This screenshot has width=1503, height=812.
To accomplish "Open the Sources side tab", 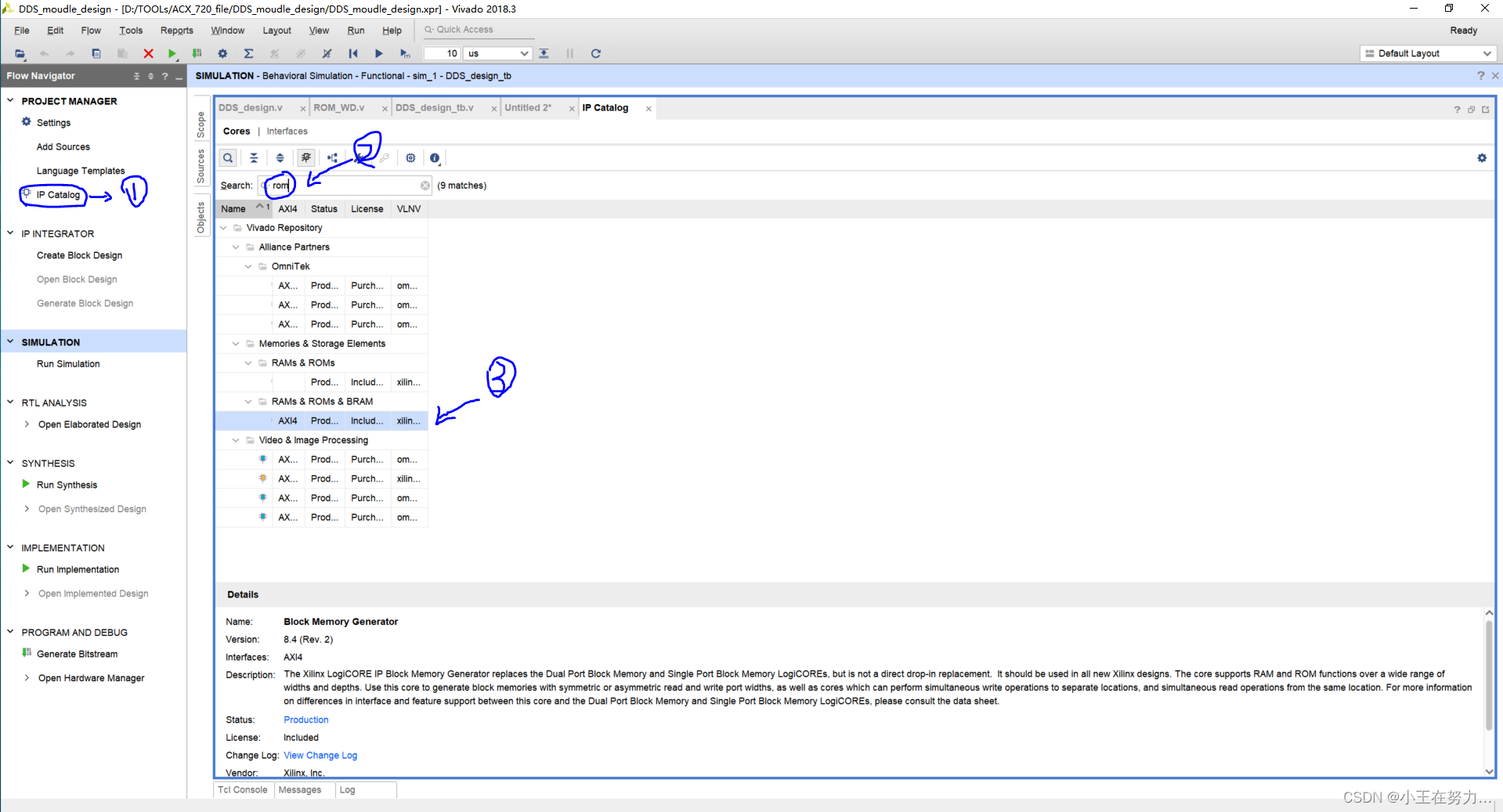I will point(201,166).
